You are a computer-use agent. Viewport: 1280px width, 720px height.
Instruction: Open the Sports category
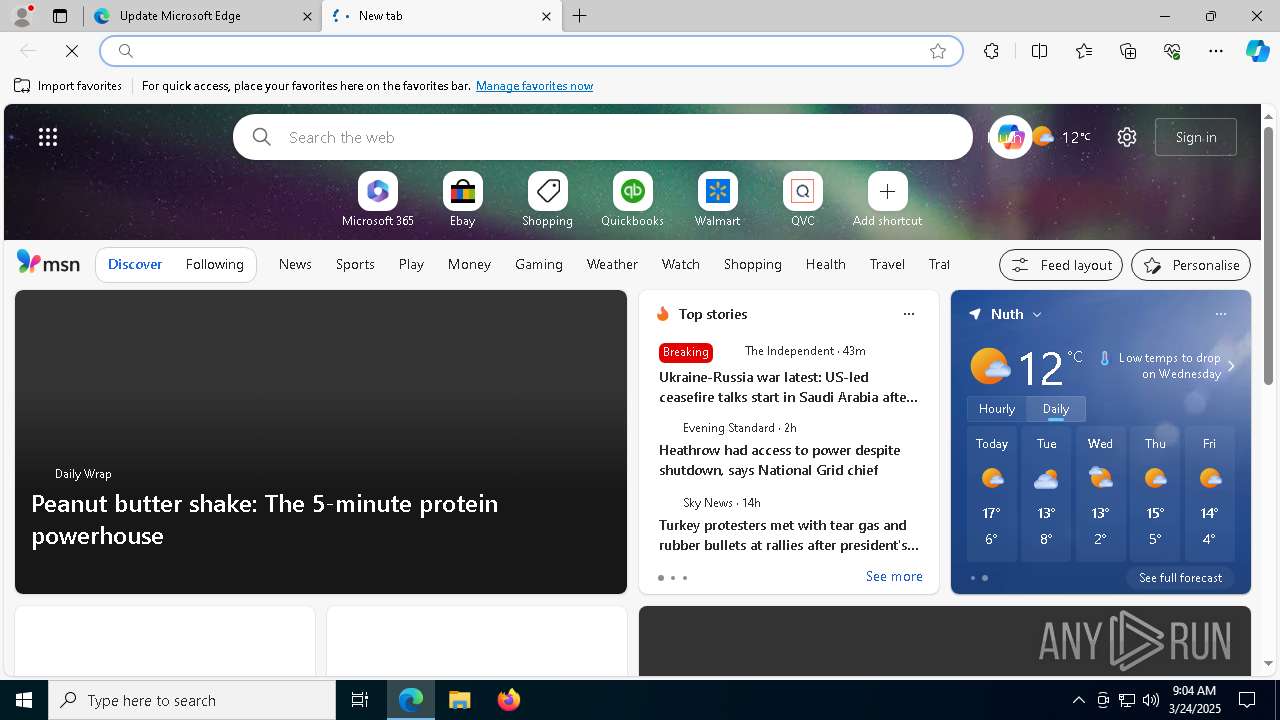tap(355, 264)
